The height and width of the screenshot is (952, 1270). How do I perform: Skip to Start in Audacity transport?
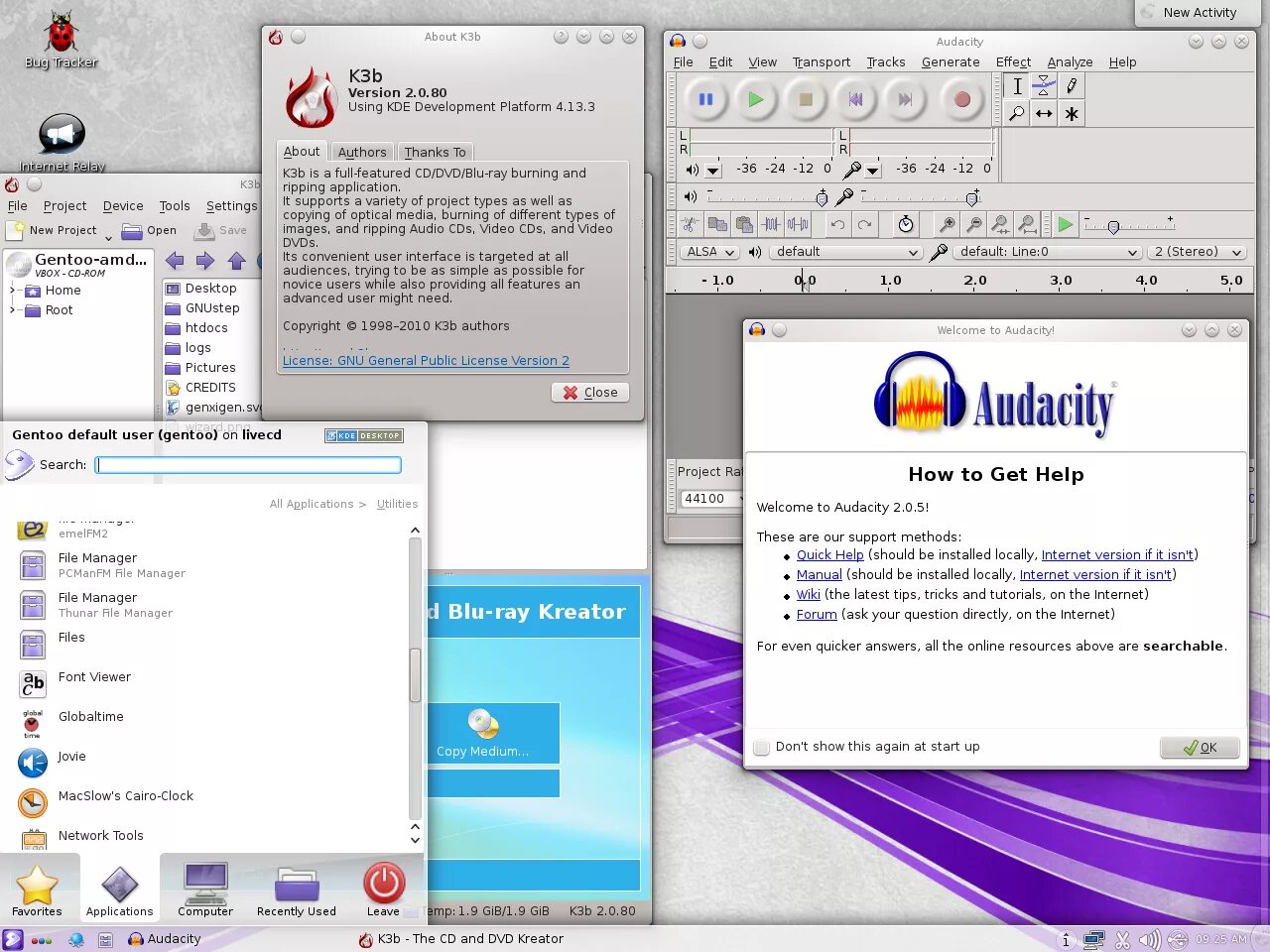tap(855, 99)
